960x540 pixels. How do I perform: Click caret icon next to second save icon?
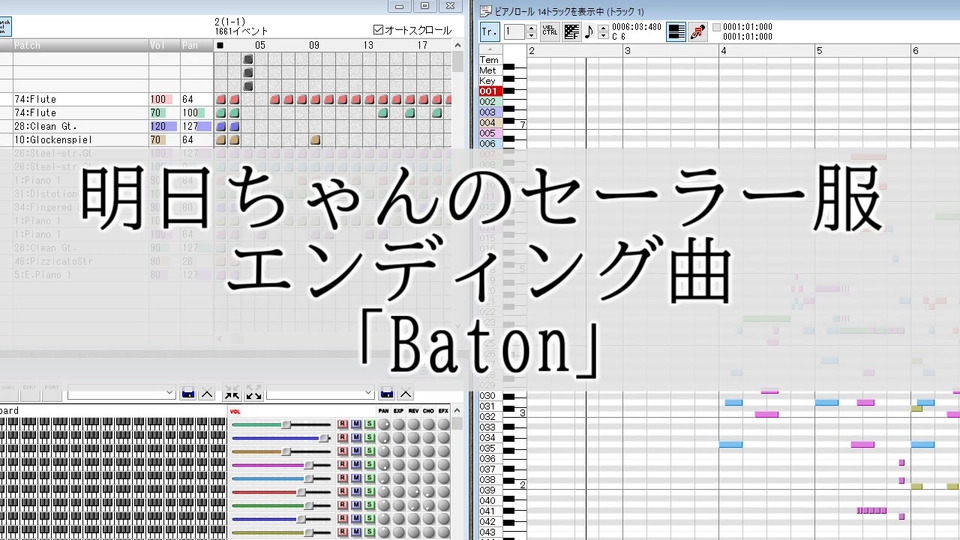pos(405,393)
